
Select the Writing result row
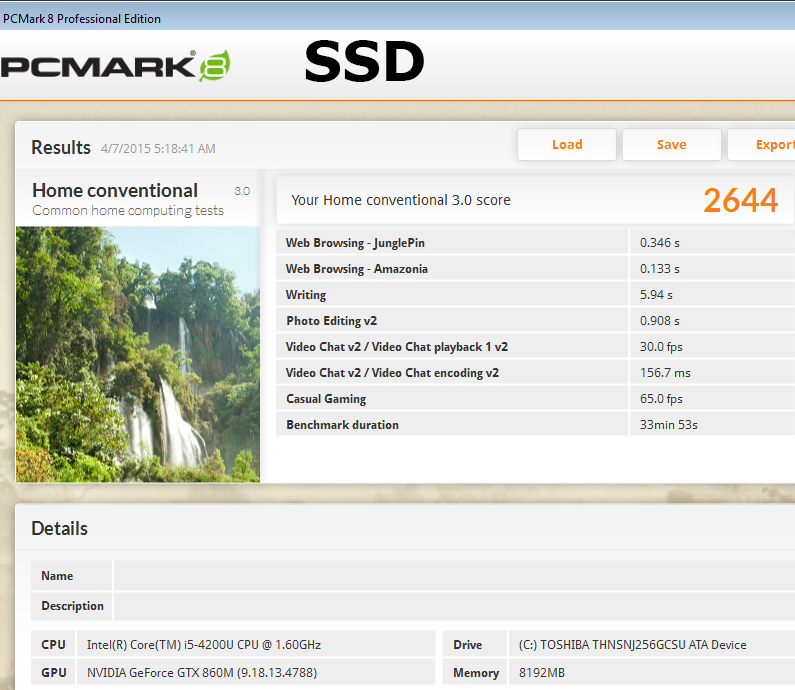pyautogui.click(x=455, y=295)
